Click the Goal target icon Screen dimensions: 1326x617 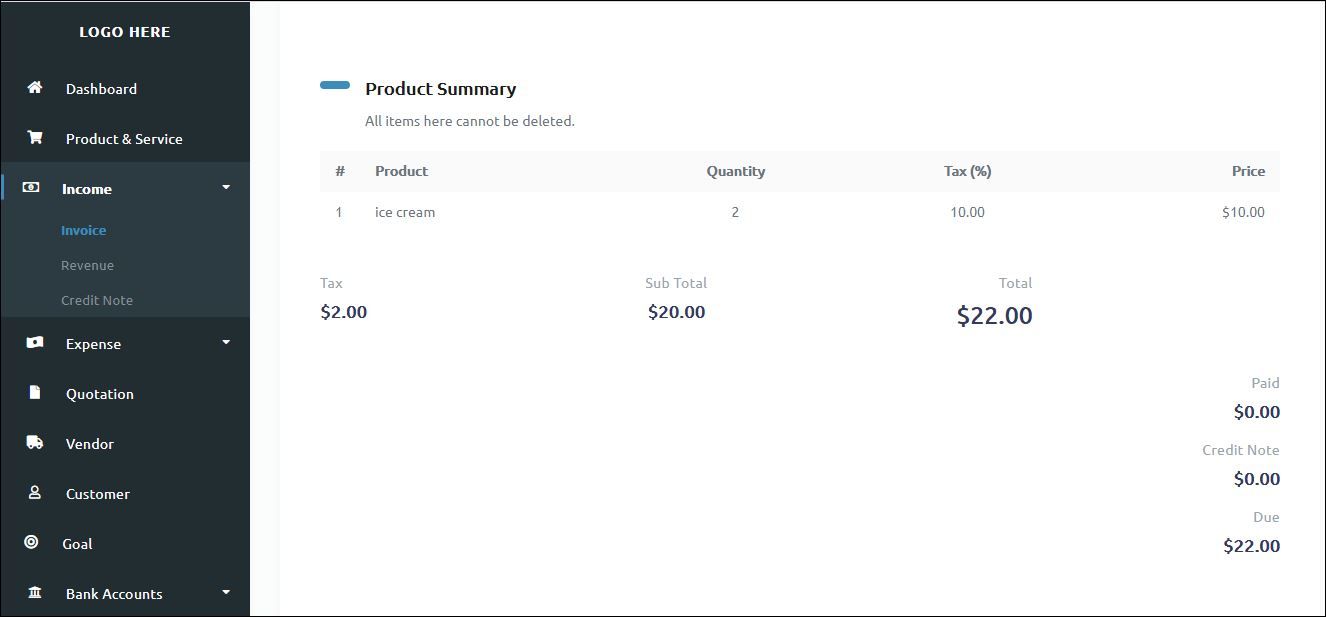[31, 543]
